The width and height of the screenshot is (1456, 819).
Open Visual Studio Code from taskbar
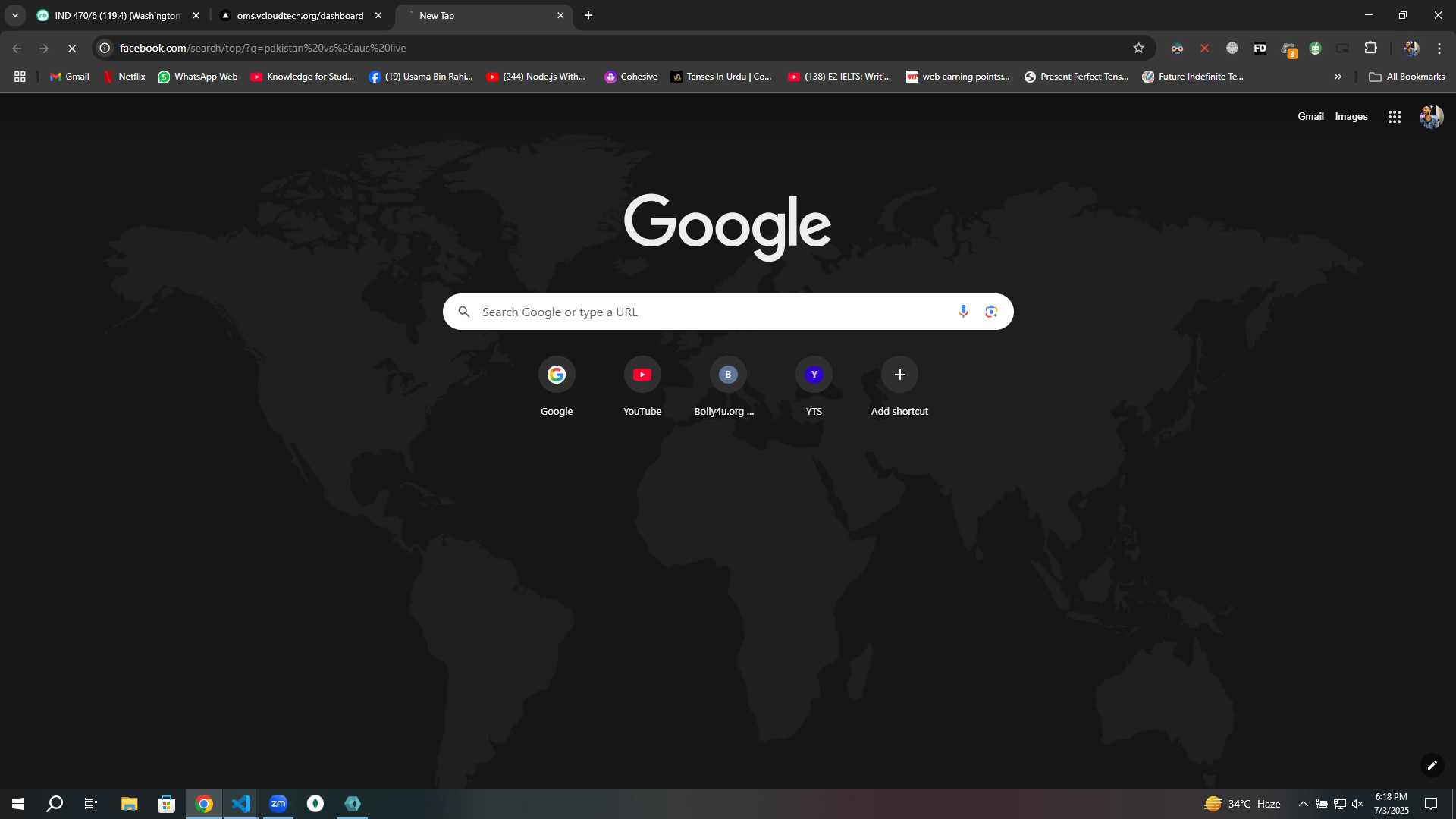240,804
